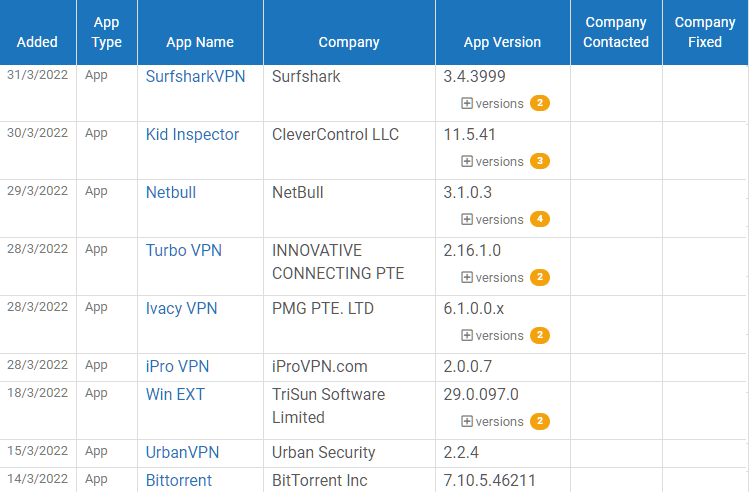Expand versions list for Win EXT
This screenshot has width=750, height=492.
tap(491, 422)
